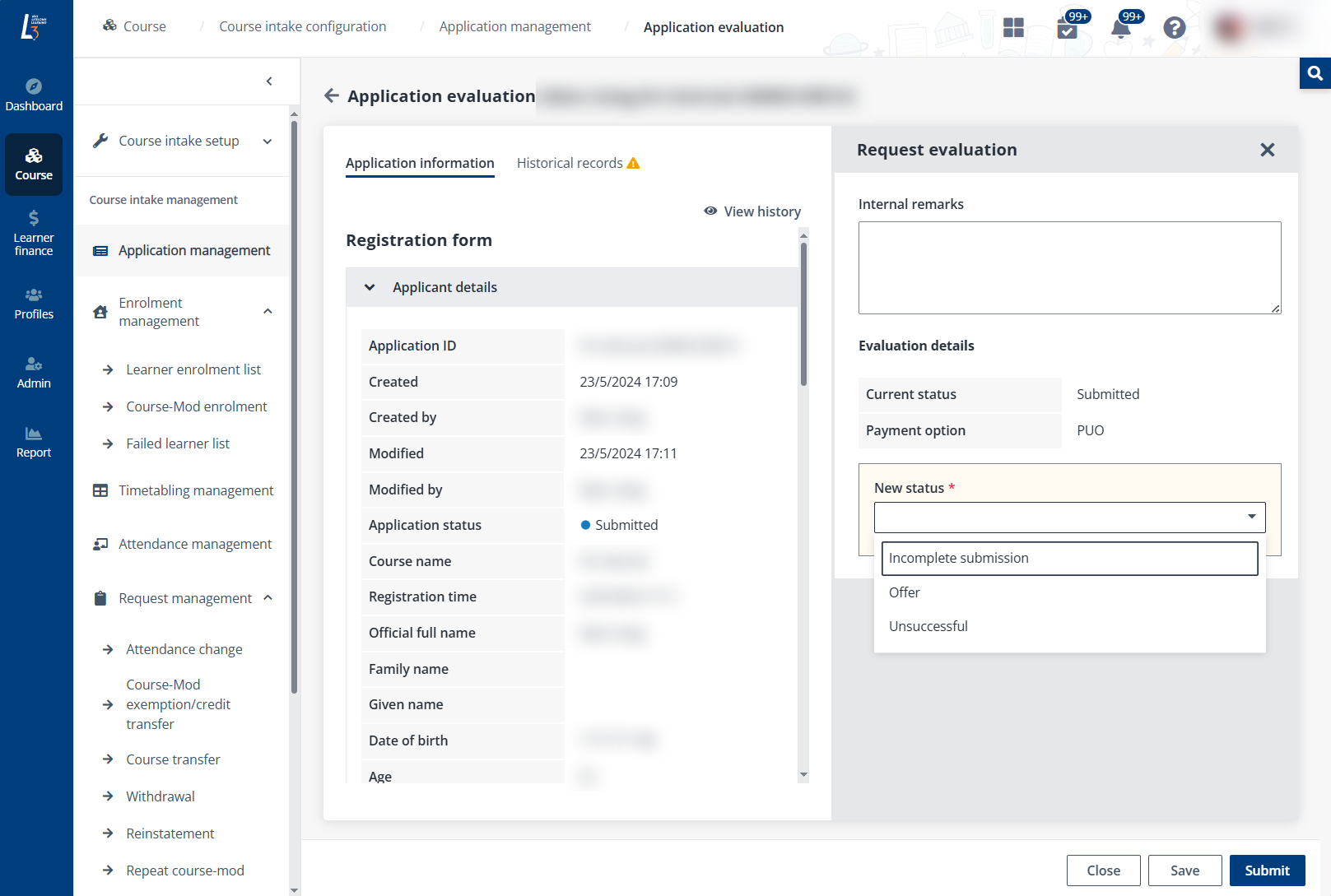Click inside Internal remarks text box
Screen dimensions: 1331x896
(1069, 267)
